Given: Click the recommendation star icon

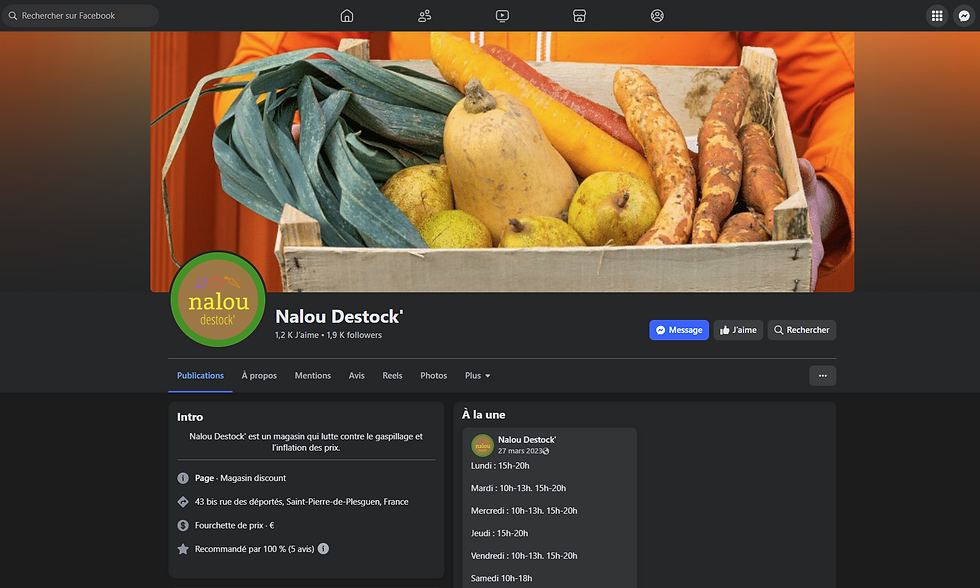Looking at the screenshot, I should click(x=182, y=549).
